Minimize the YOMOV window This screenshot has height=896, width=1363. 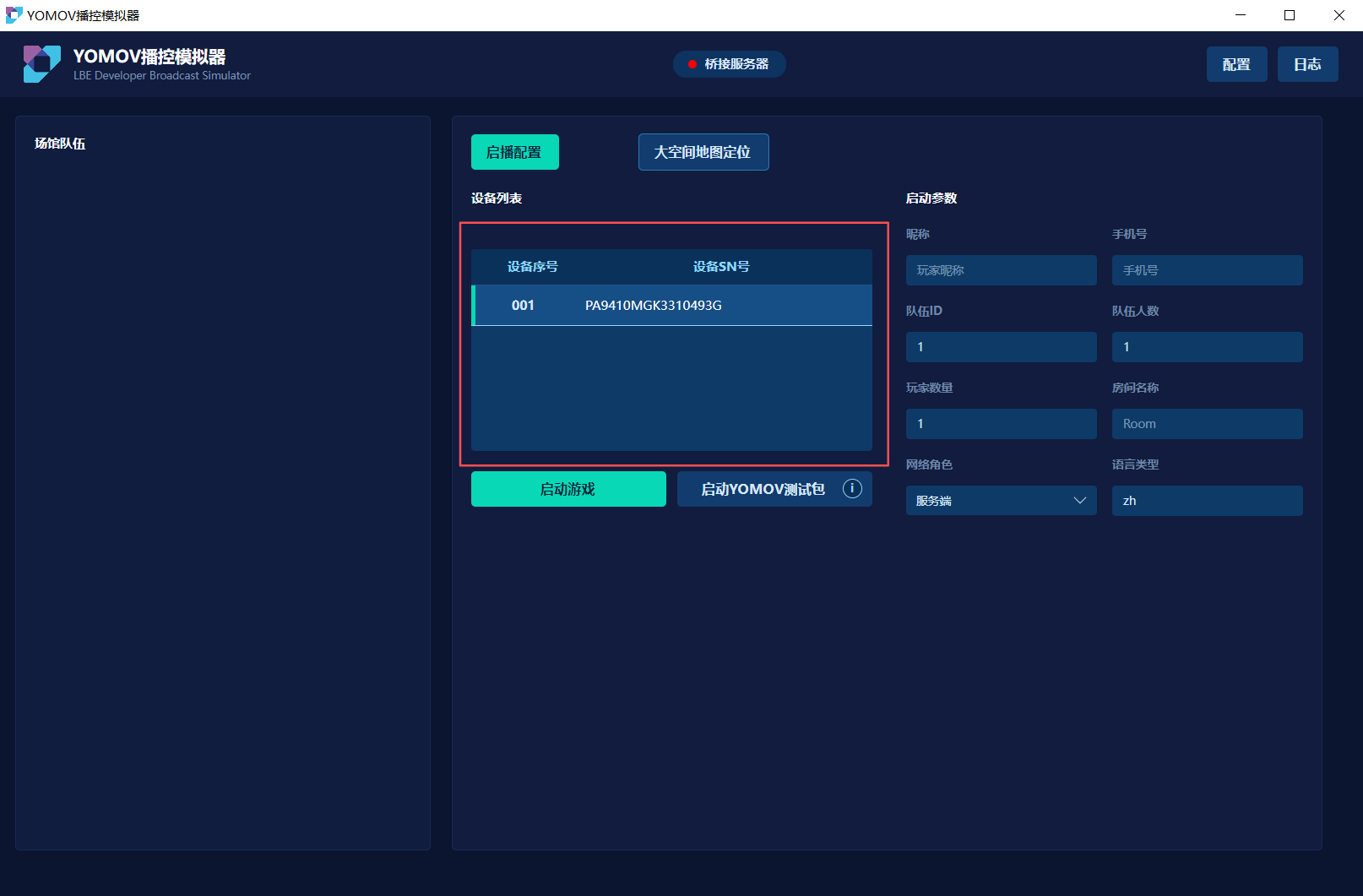tap(1241, 15)
